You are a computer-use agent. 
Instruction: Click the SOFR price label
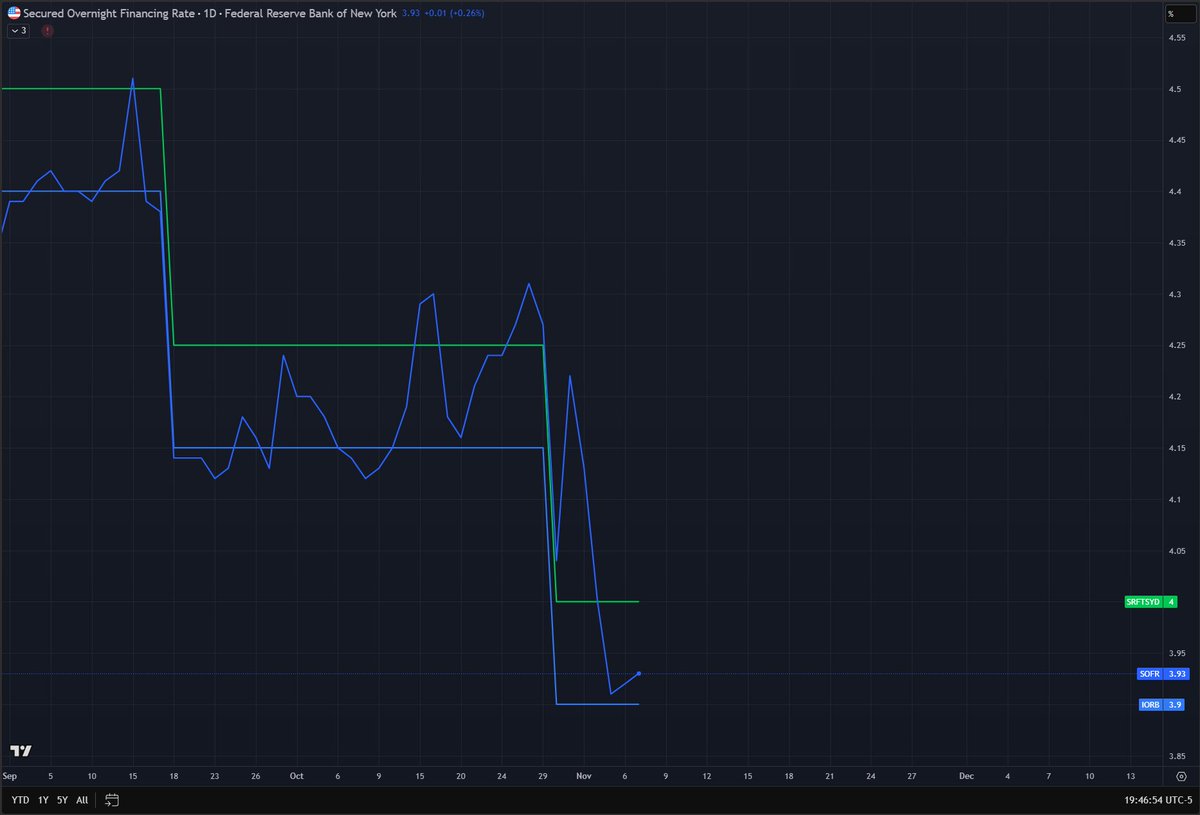click(x=1161, y=674)
